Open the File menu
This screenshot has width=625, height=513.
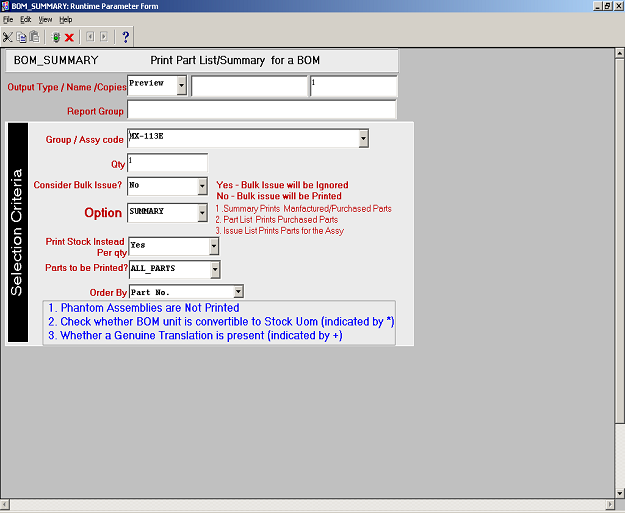pos(8,19)
